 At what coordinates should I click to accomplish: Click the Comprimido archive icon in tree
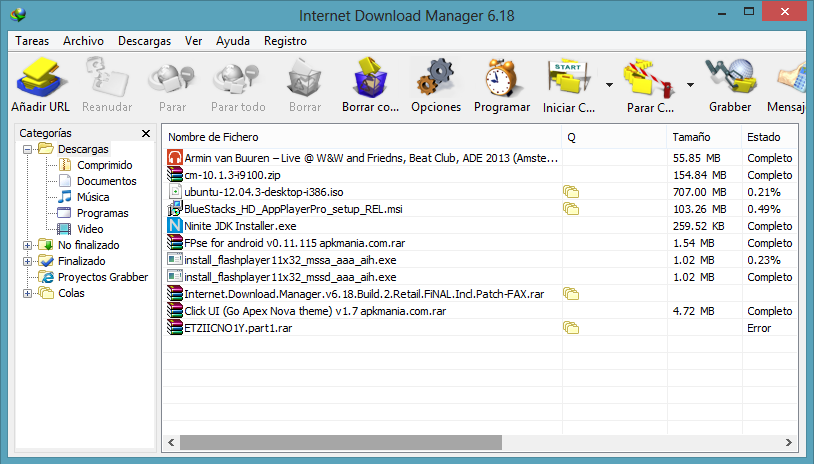[65, 165]
